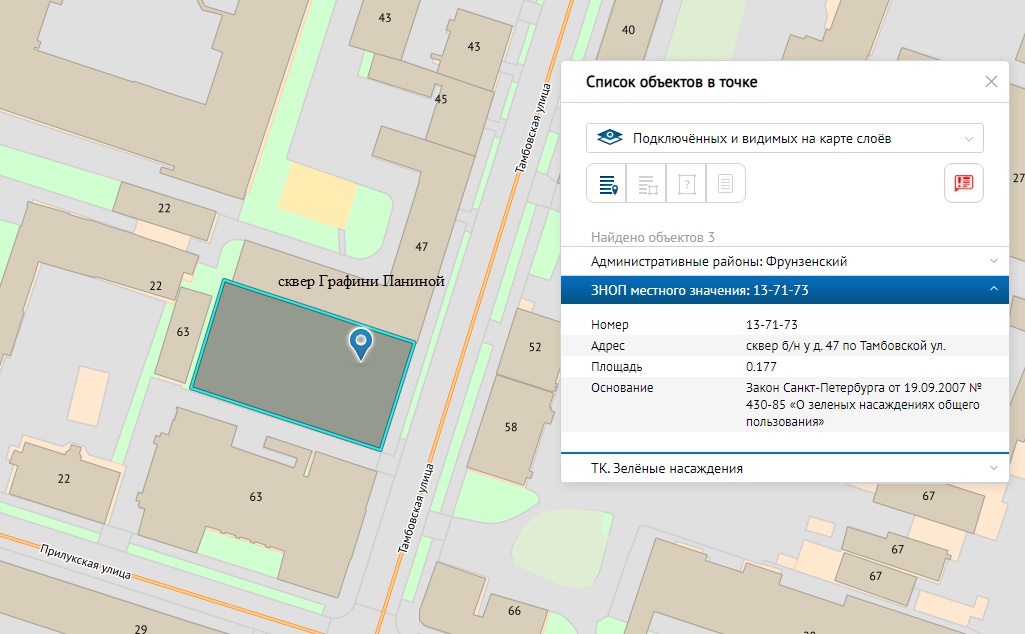Click the question-mark selection frame icon

(x=686, y=183)
